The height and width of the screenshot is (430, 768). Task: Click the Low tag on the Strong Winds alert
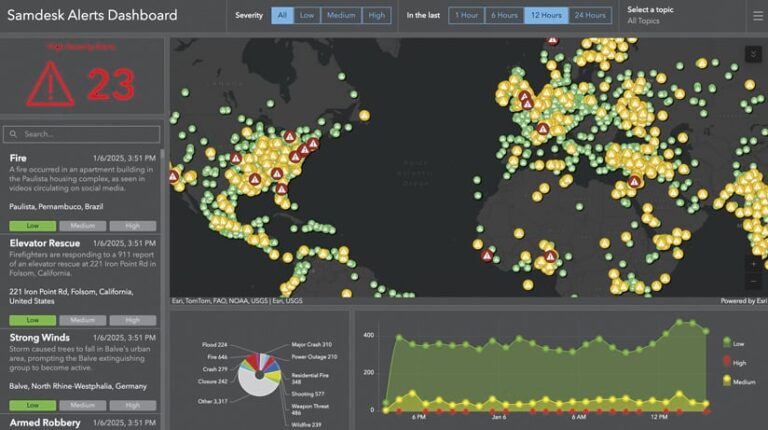(33, 406)
